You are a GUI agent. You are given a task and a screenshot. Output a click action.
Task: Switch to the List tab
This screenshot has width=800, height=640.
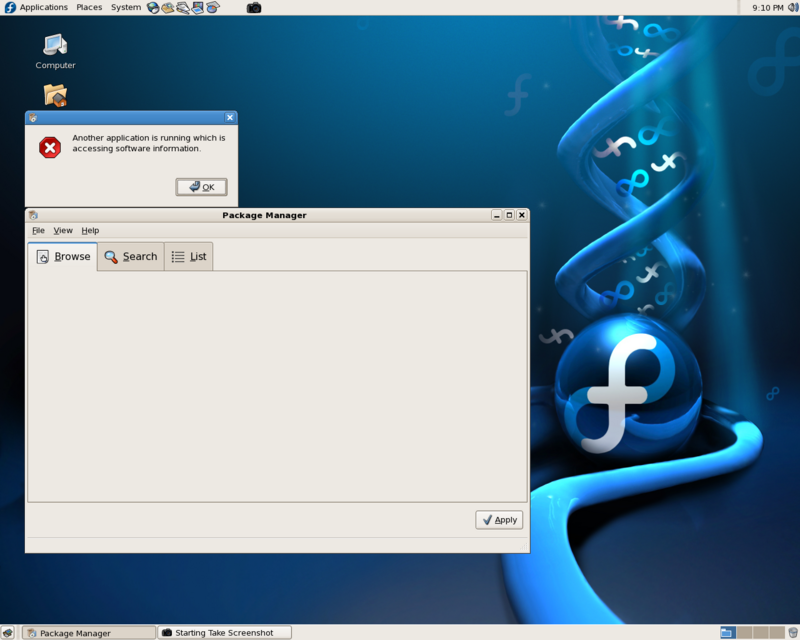click(x=189, y=257)
